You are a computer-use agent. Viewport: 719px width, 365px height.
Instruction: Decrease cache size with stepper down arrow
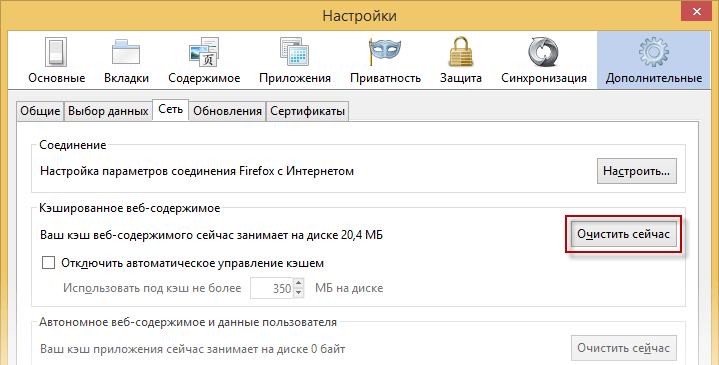click(x=299, y=293)
